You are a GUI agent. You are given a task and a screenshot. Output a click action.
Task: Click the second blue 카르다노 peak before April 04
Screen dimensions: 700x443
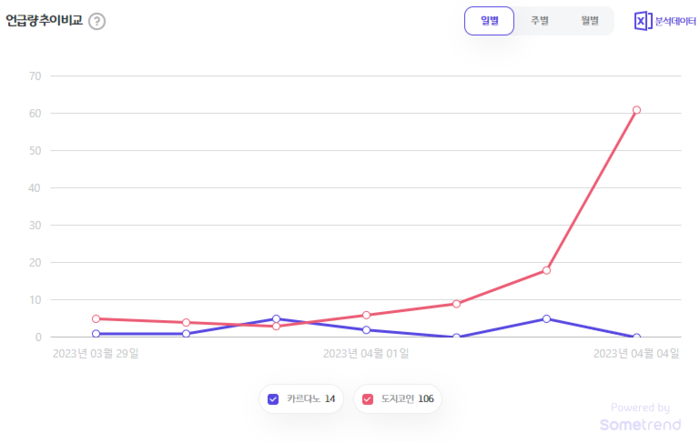pos(546,319)
